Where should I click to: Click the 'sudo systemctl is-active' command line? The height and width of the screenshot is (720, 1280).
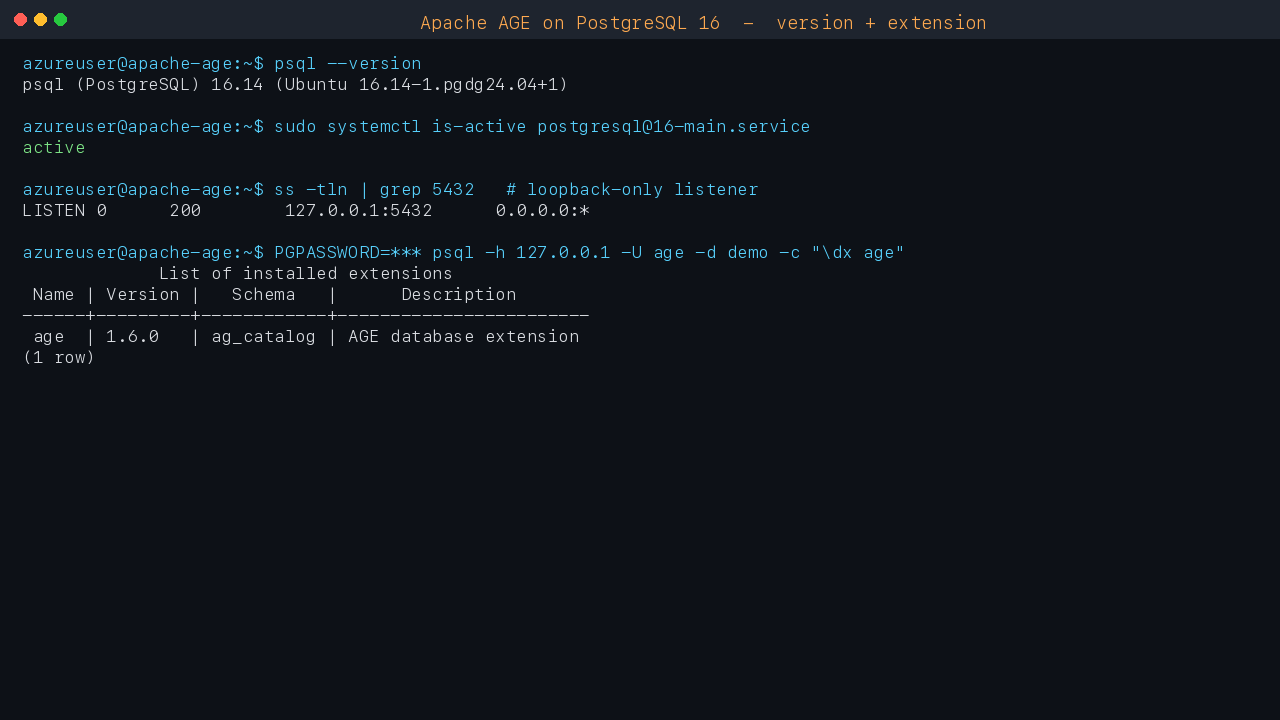tap(416, 127)
